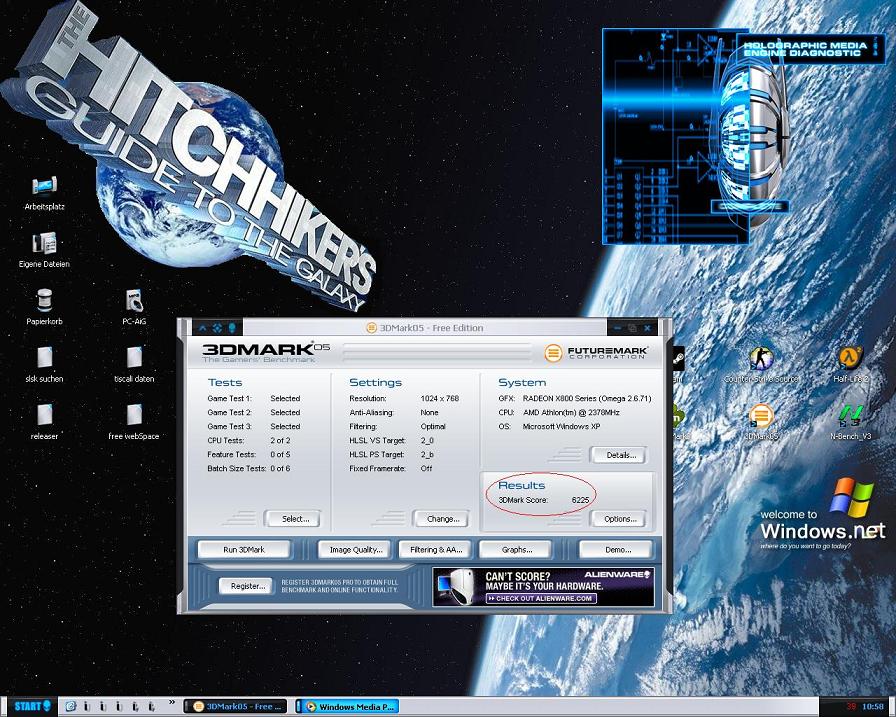Start the Demo... button
Viewport: 896px width, 717px height.
(617, 550)
